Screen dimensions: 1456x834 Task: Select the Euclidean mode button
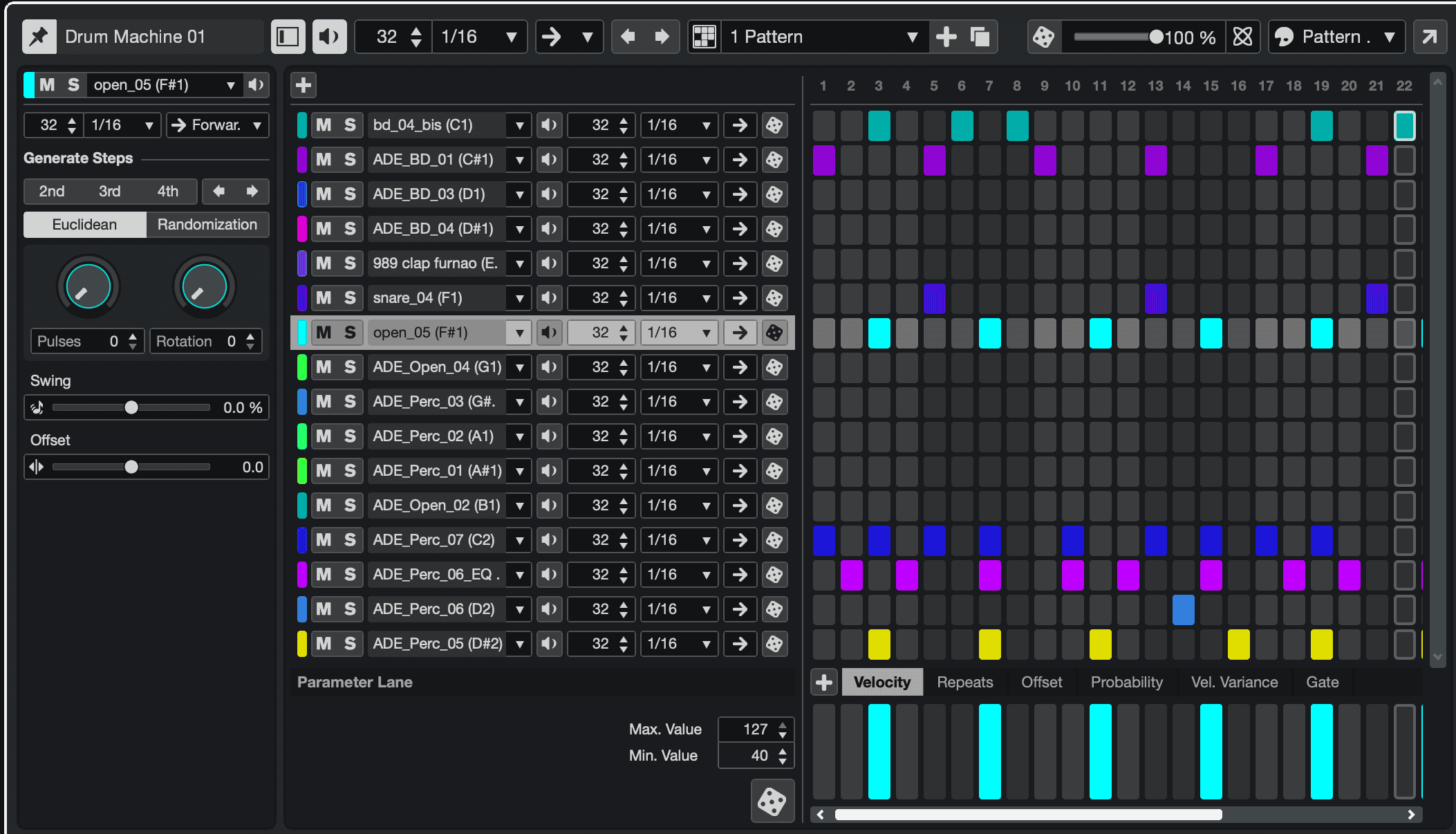click(x=85, y=225)
